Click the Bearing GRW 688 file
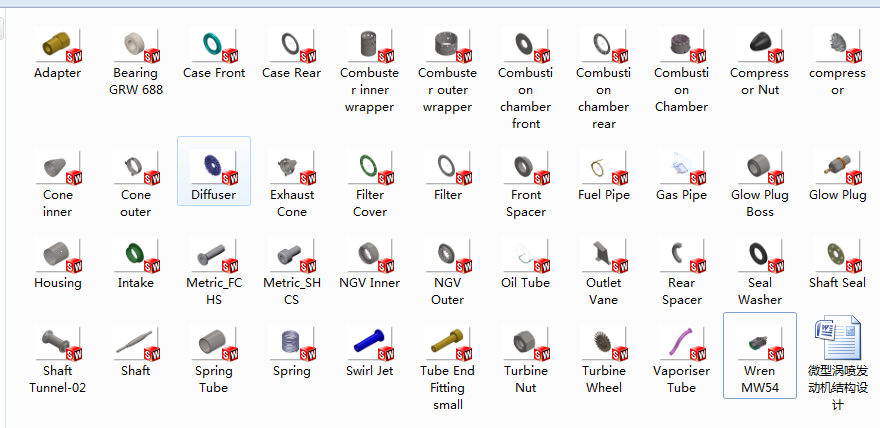Viewport: 880px width, 428px height. [135, 46]
